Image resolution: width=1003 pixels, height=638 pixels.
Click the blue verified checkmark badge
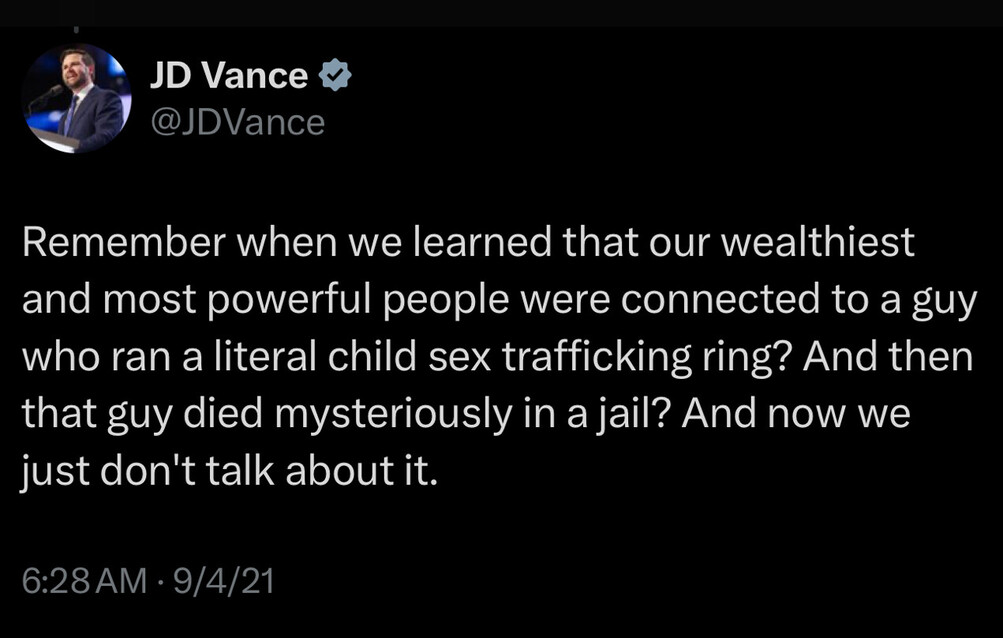pyautogui.click(x=335, y=76)
